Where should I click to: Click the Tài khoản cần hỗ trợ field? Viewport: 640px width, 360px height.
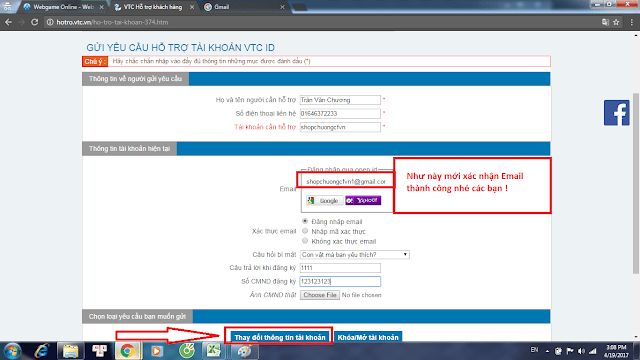pyautogui.click(x=340, y=127)
